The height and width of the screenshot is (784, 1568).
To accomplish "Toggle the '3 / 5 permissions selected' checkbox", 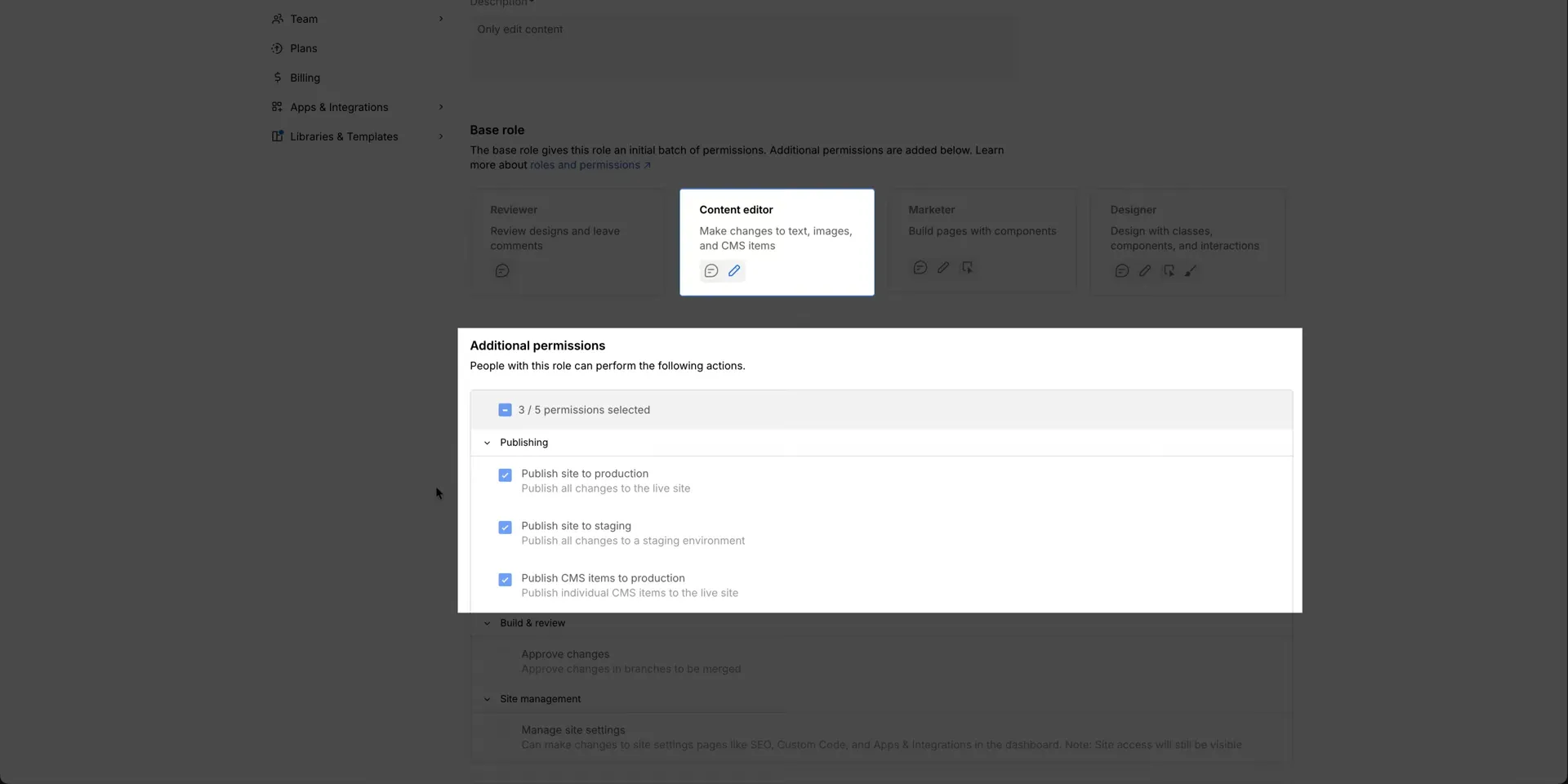I will click(x=505, y=410).
